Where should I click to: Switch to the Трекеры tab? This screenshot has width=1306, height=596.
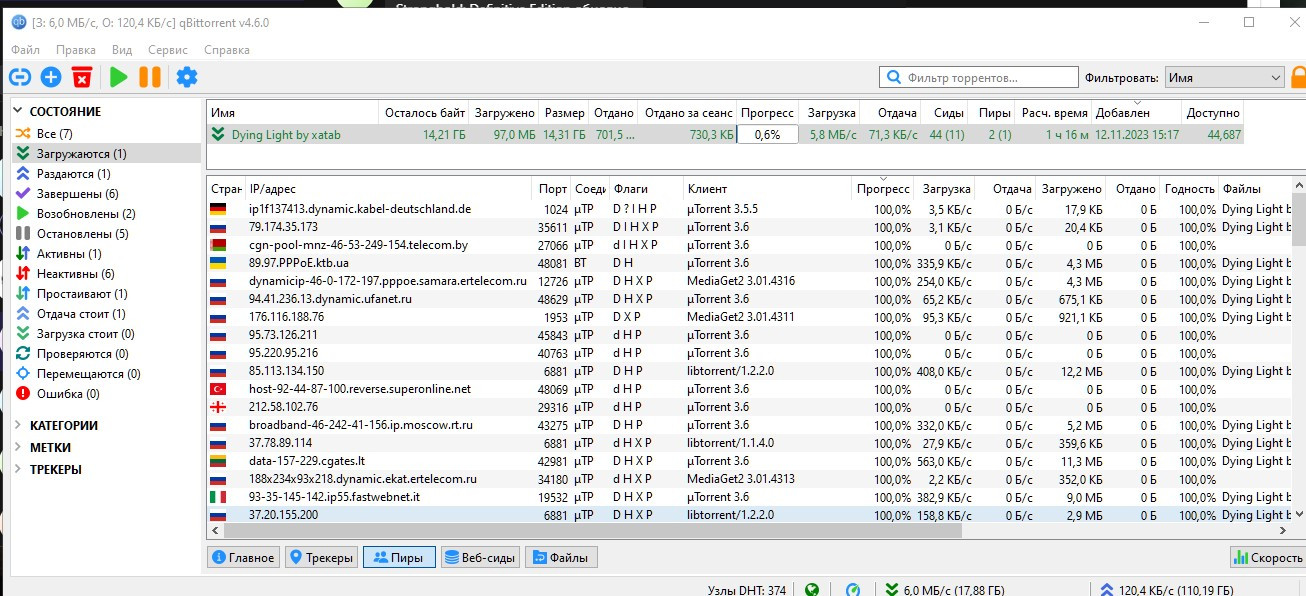pos(320,558)
